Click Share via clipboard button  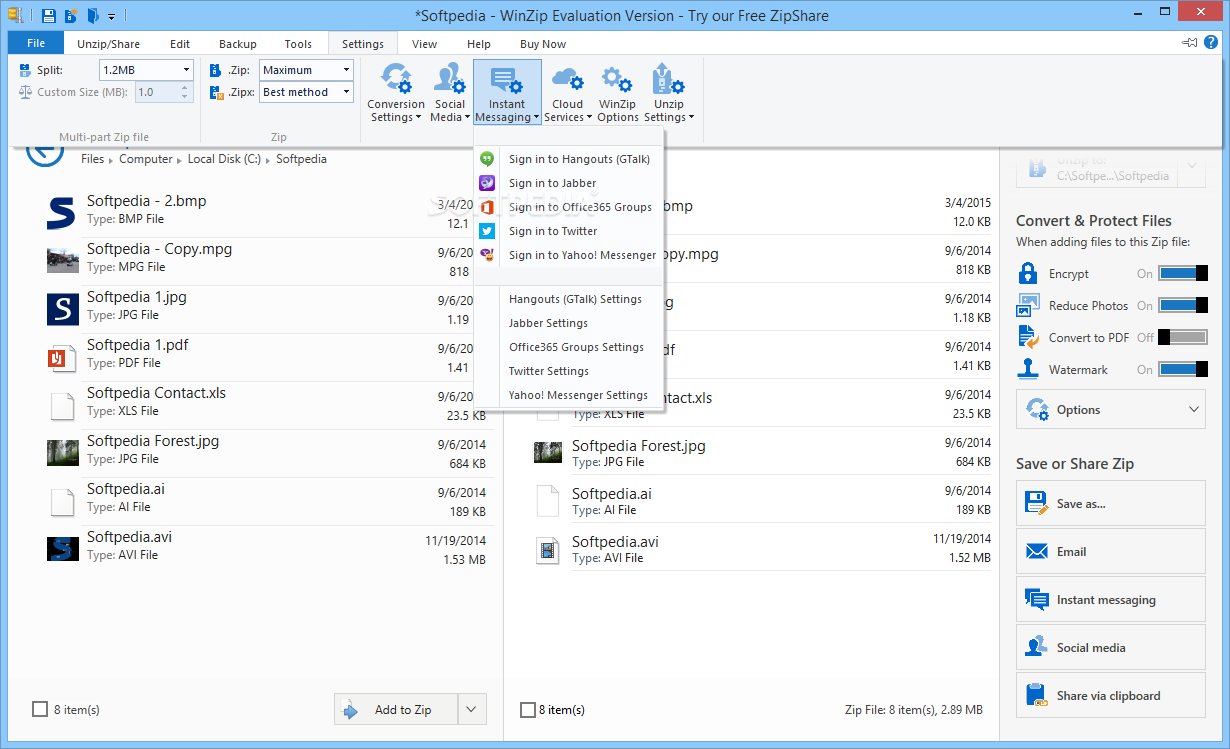coord(1111,695)
